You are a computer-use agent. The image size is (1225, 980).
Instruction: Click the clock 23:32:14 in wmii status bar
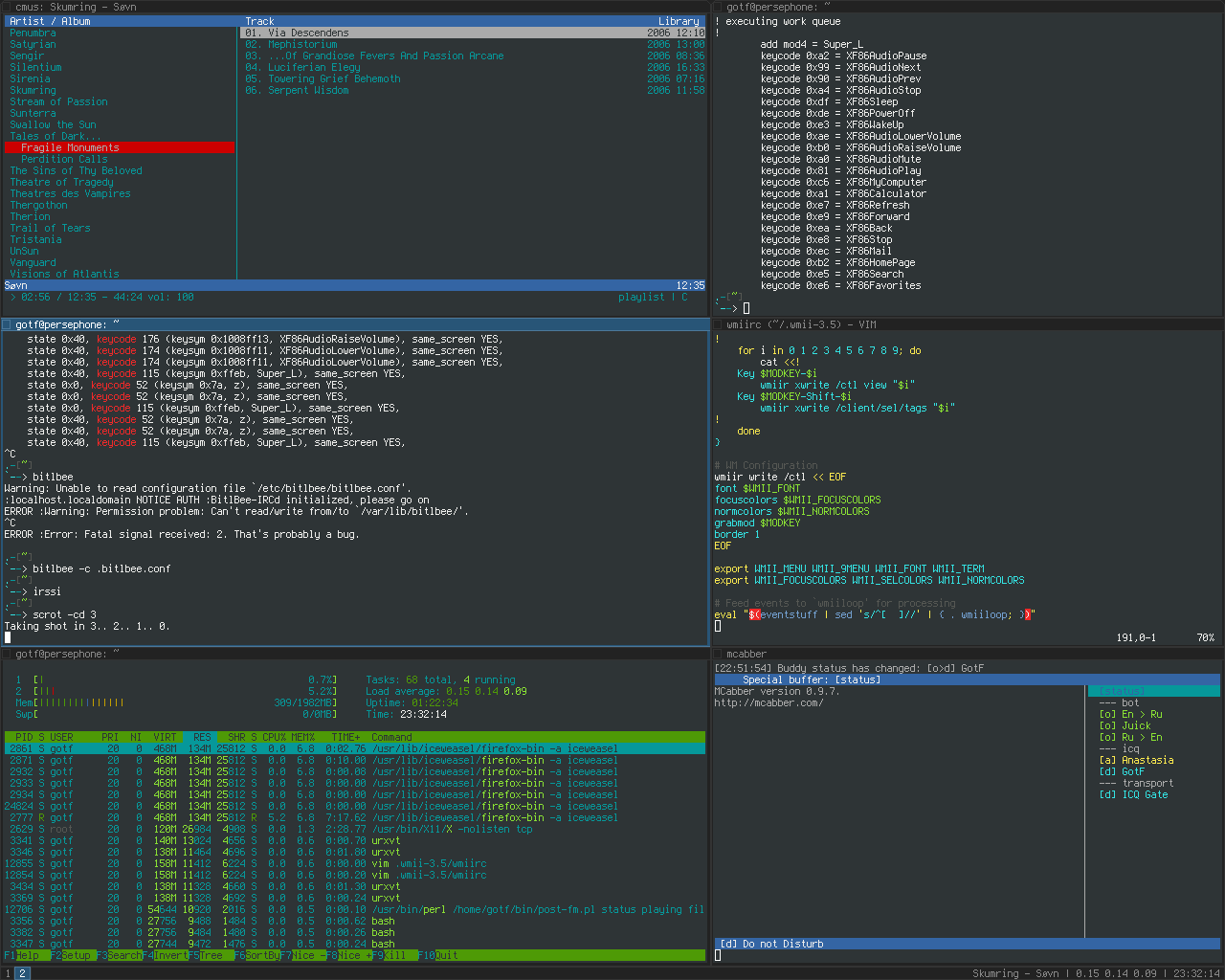pos(1197,973)
